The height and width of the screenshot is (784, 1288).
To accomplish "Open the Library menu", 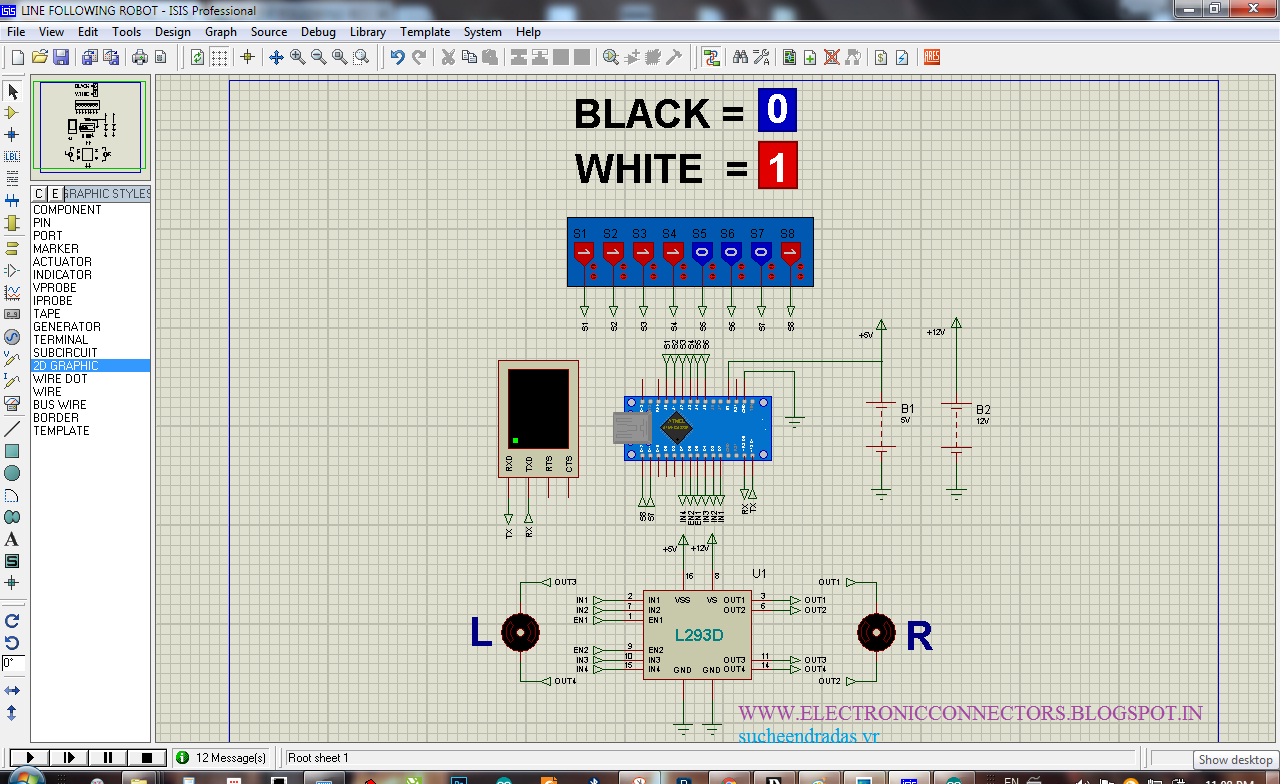I will [x=367, y=31].
